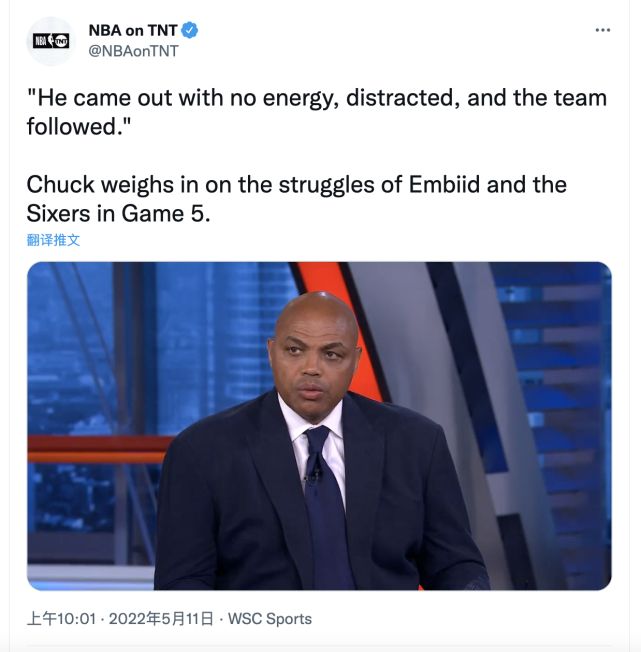The image size is (641, 652).
Task: Click the TNT logo inside the avatar
Action: point(59,41)
